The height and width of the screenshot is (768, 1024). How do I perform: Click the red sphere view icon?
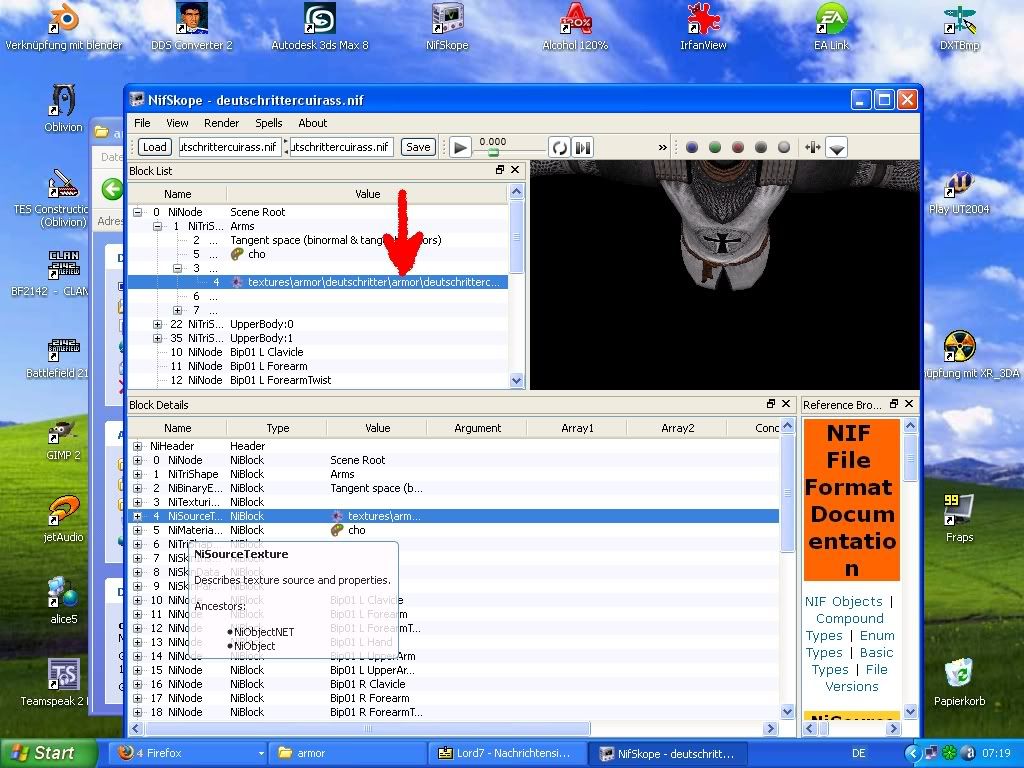(738, 148)
